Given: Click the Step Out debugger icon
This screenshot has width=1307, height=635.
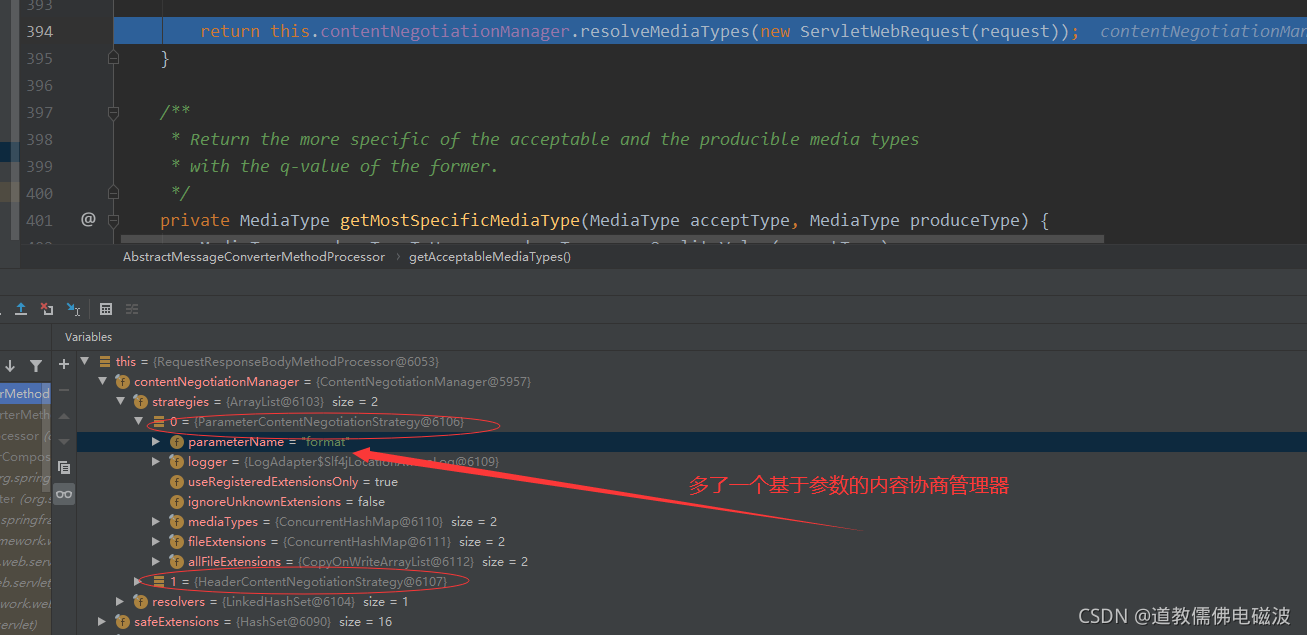Looking at the screenshot, I should pos(20,309).
